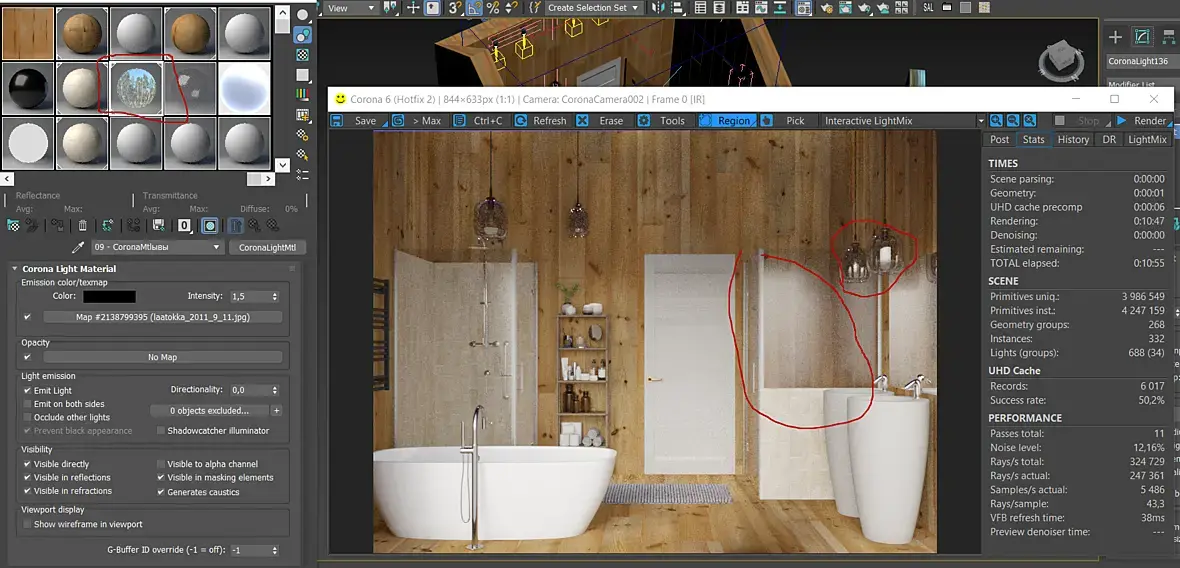The image size is (1180, 568).
Task: Click Render button in VFB
Action: pos(1142,120)
